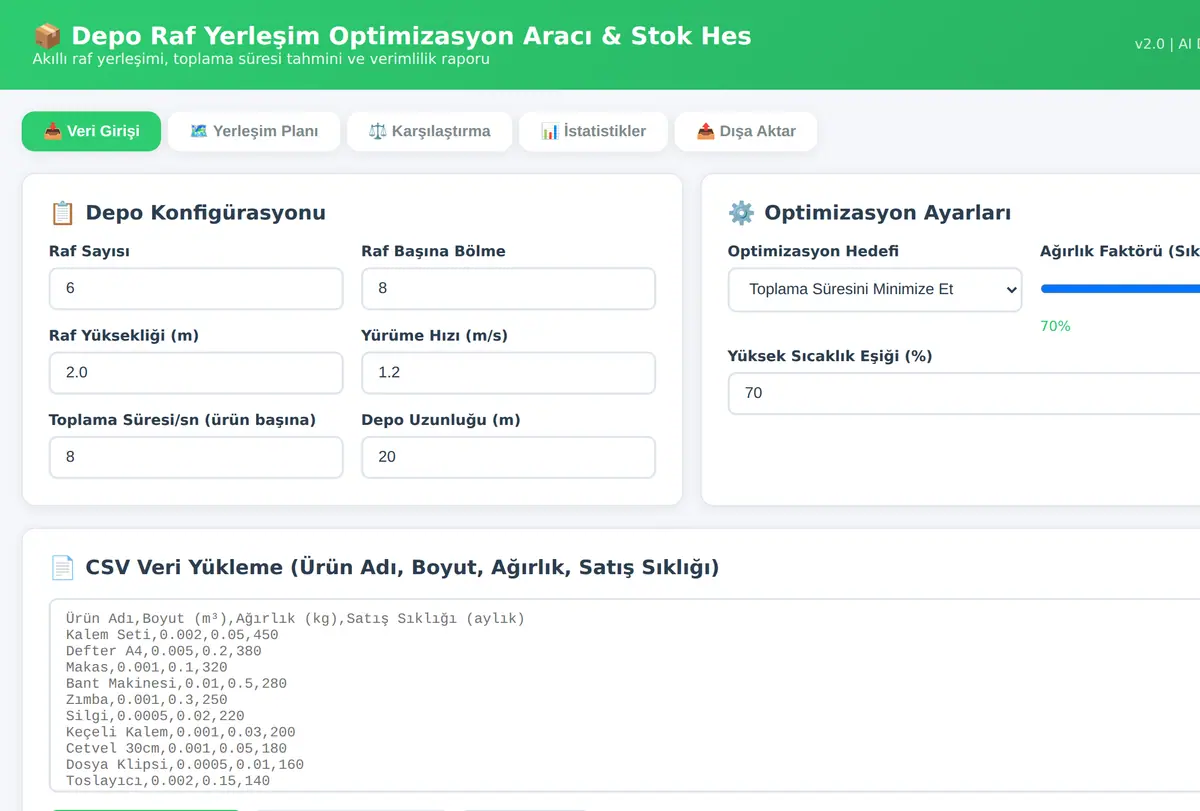
Task: Click the Raf Sayısı label
Action: pyautogui.click(x=89, y=251)
